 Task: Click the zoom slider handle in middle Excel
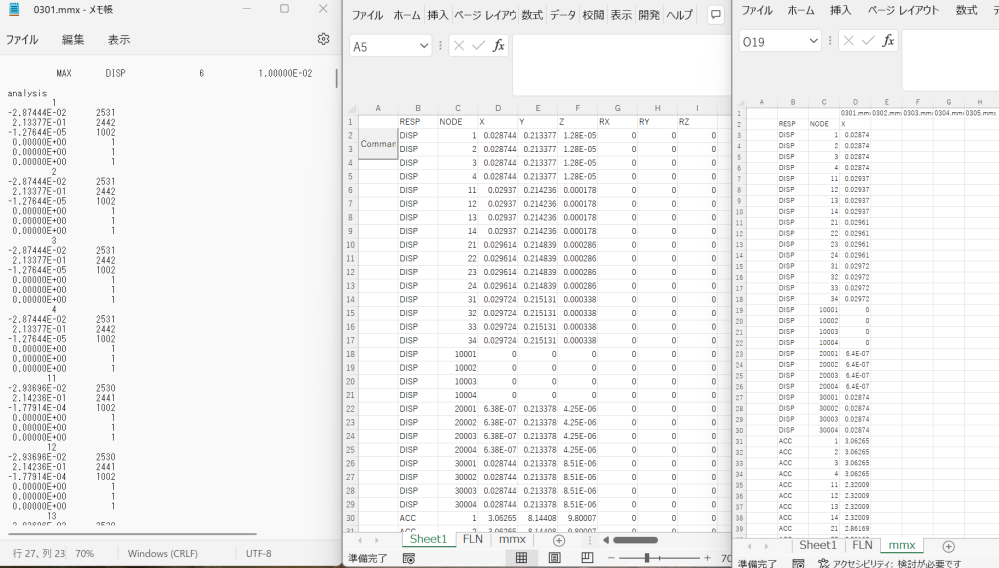tap(647, 558)
